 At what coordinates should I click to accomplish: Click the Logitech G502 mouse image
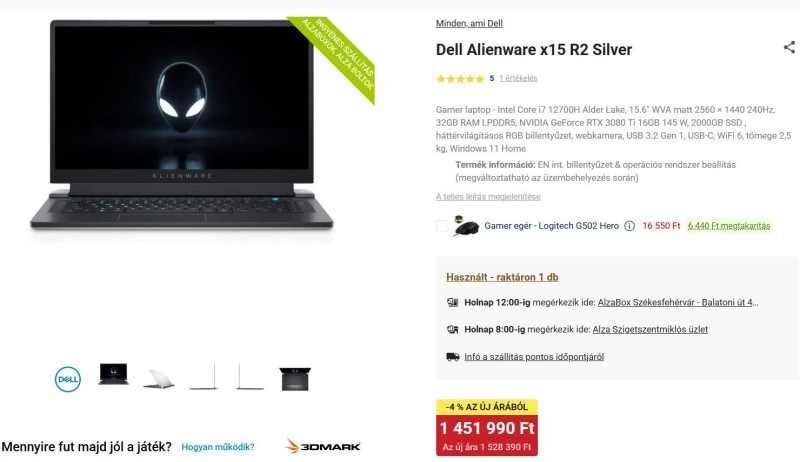[466, 226]
